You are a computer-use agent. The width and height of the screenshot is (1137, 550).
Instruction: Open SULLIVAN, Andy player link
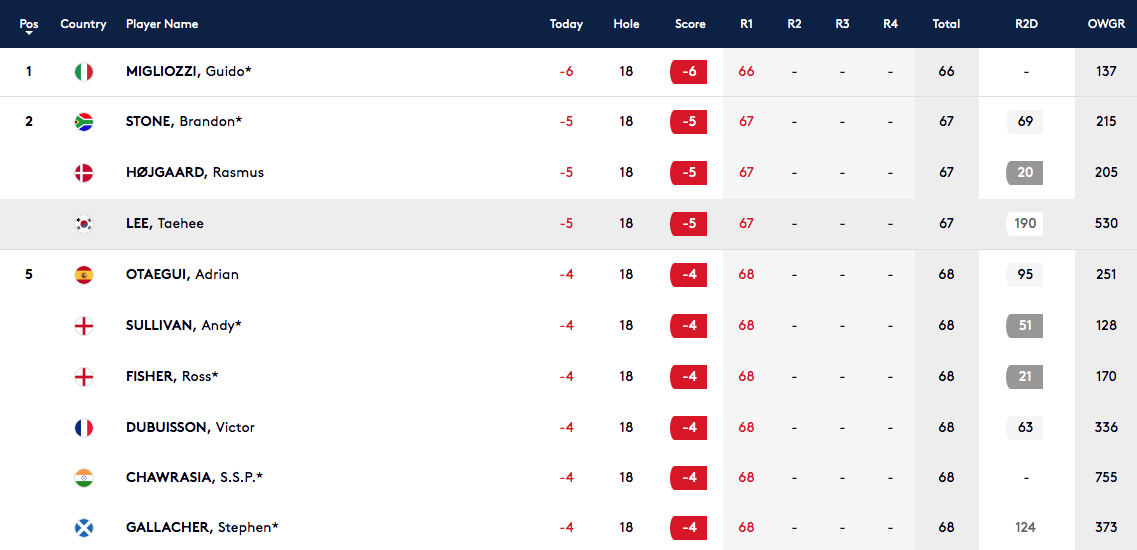point(183,326)
